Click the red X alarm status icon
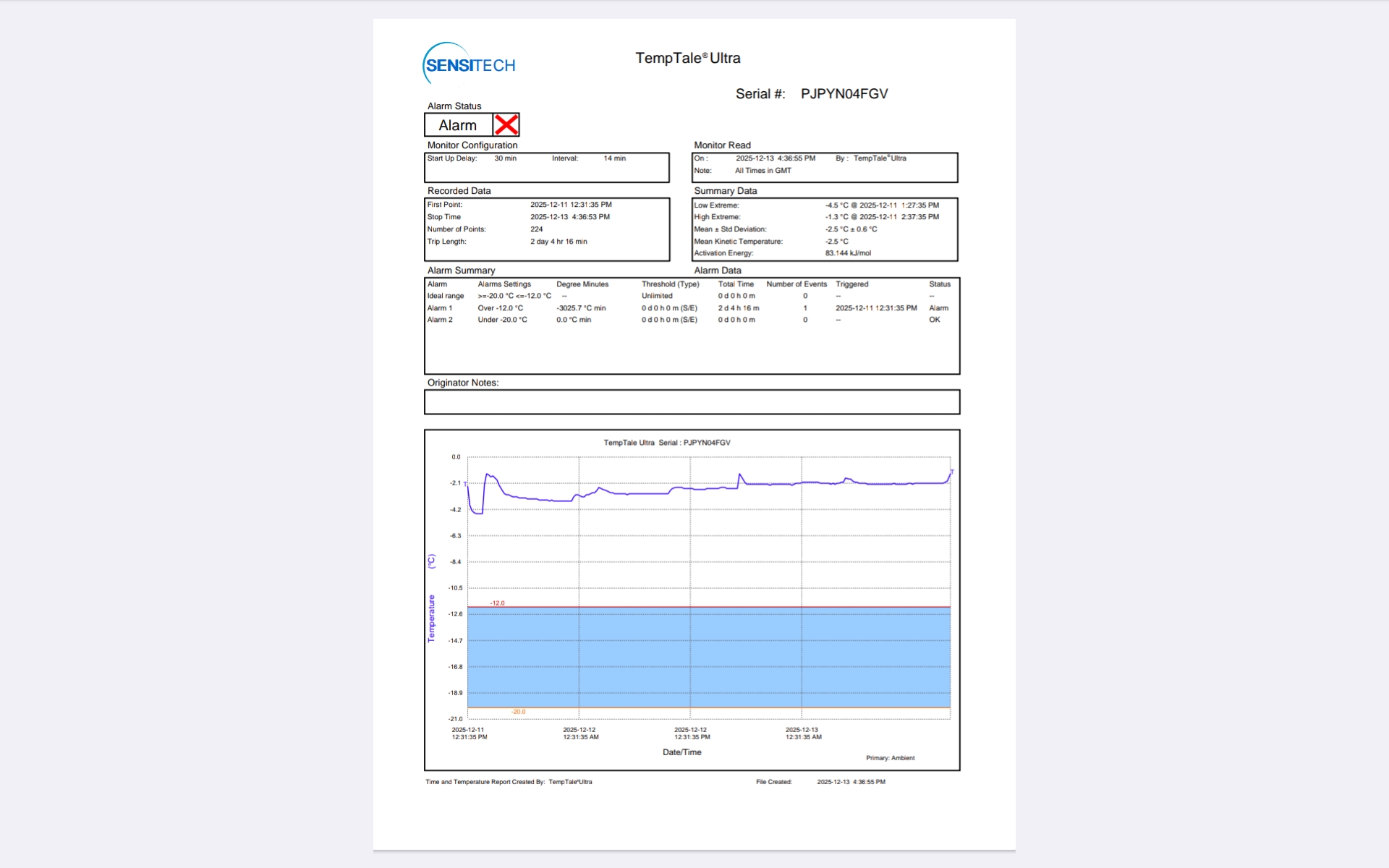Viewport: 1389px width, 868px height. 506,125
